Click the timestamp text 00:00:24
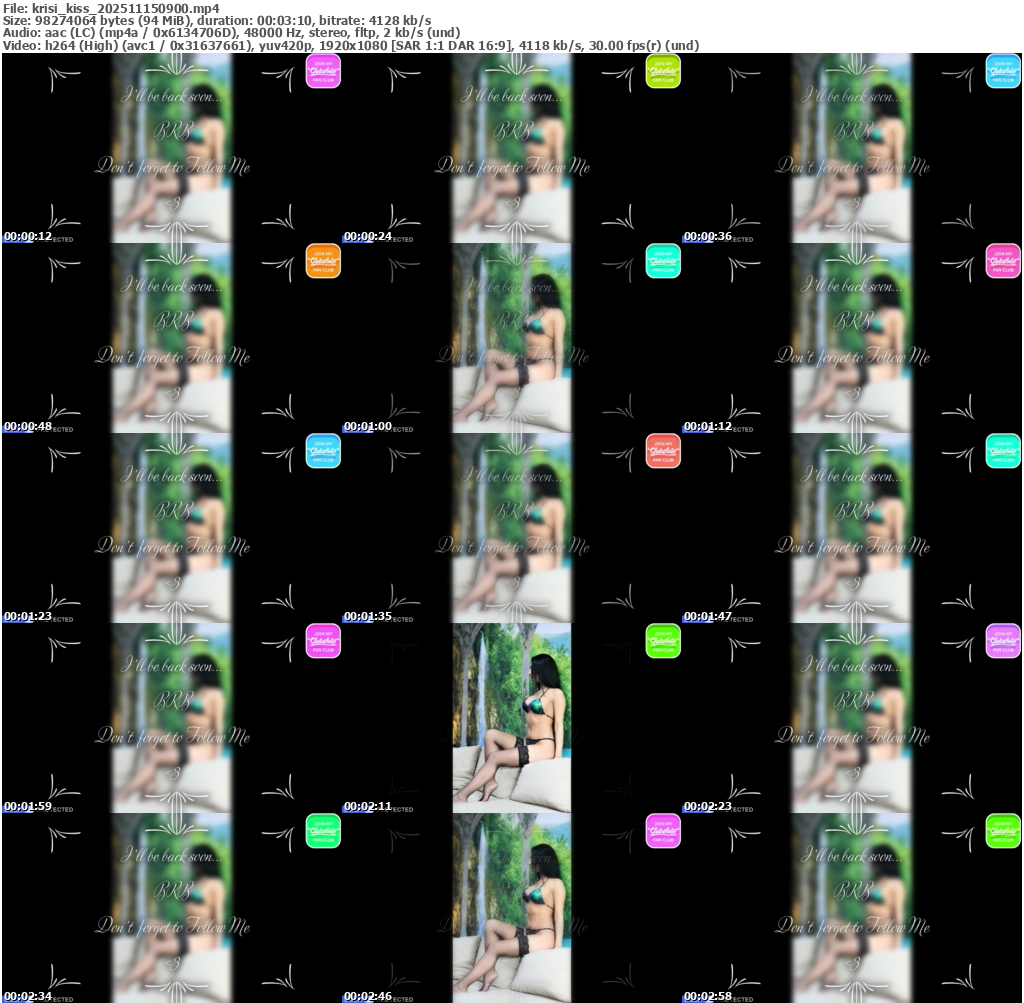This screenshot has width=1024, height=1003. (x=368, y=236)
